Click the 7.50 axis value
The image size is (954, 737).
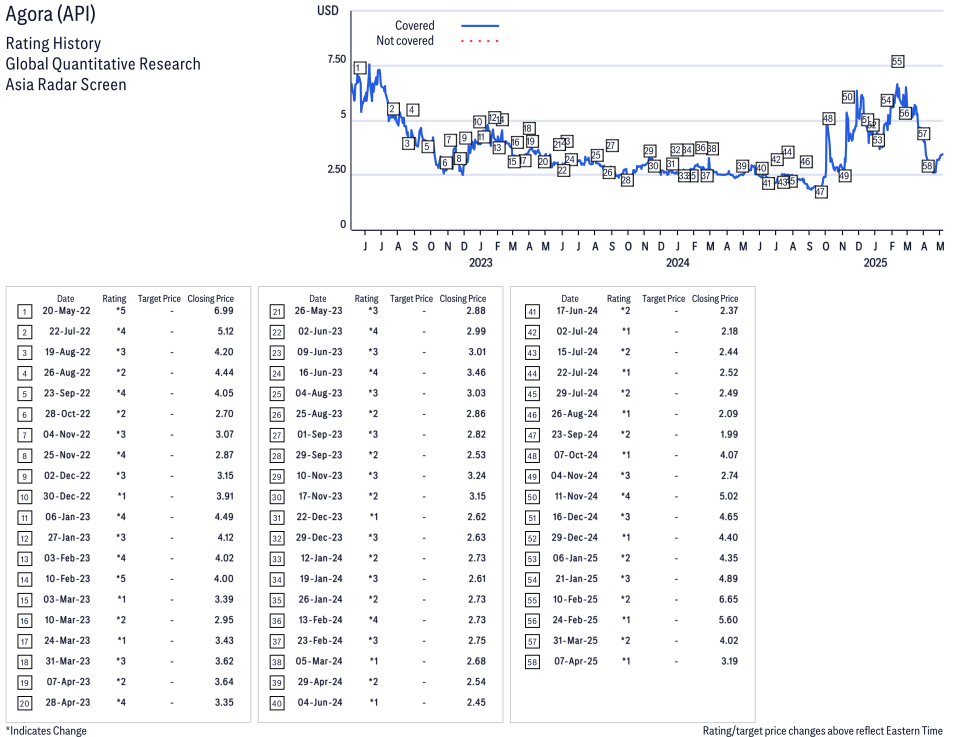click(x=336, y=60)
